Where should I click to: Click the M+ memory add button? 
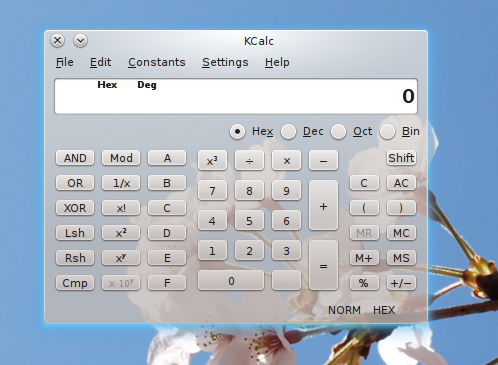pyautogui.click(x=364, y=258)
